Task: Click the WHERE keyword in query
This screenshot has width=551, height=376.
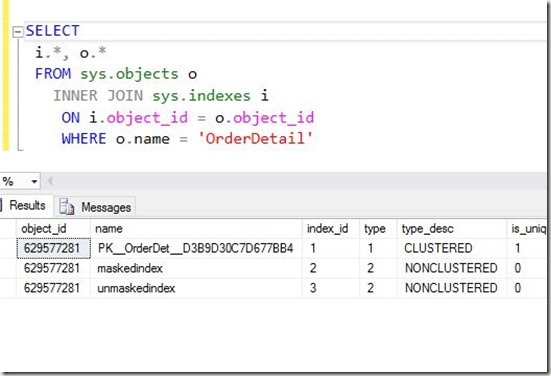Action: click(84, 138)
